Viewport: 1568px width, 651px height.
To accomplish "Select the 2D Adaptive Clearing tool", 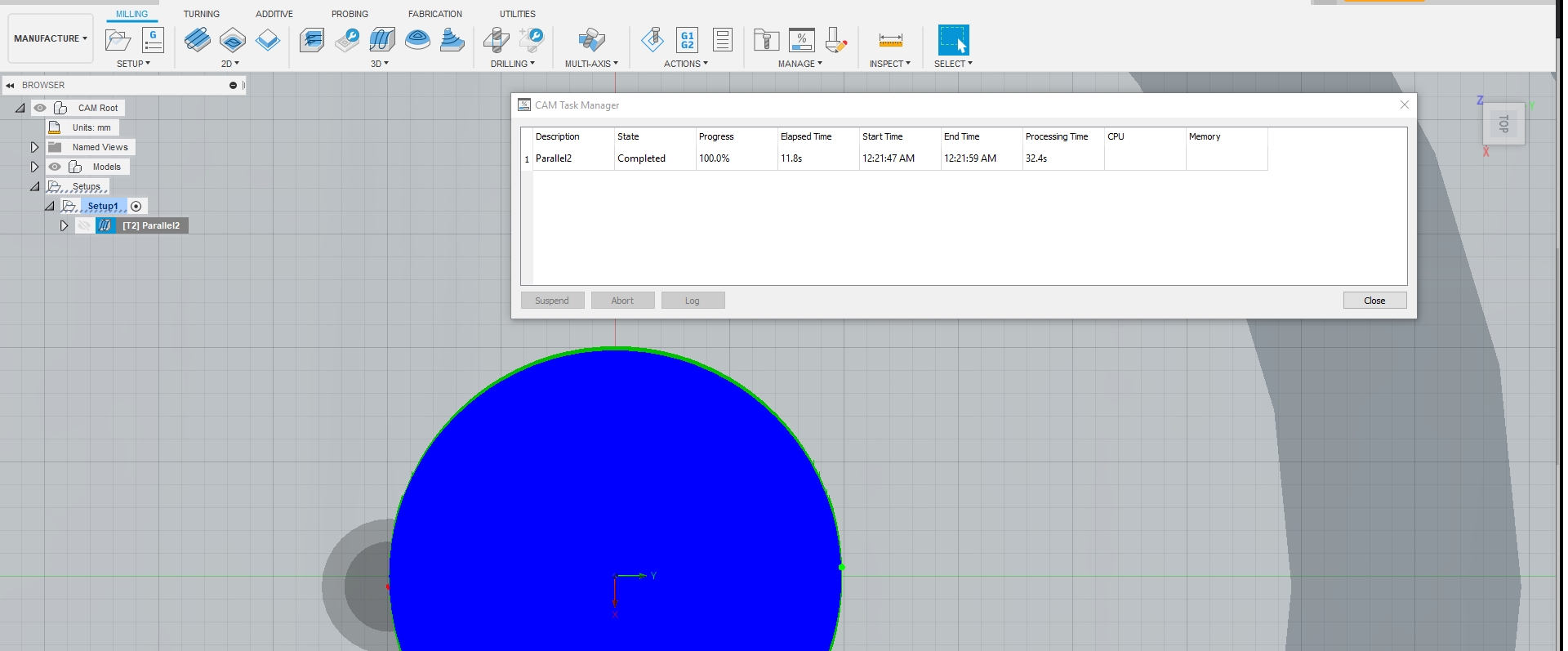I will 197,40.
